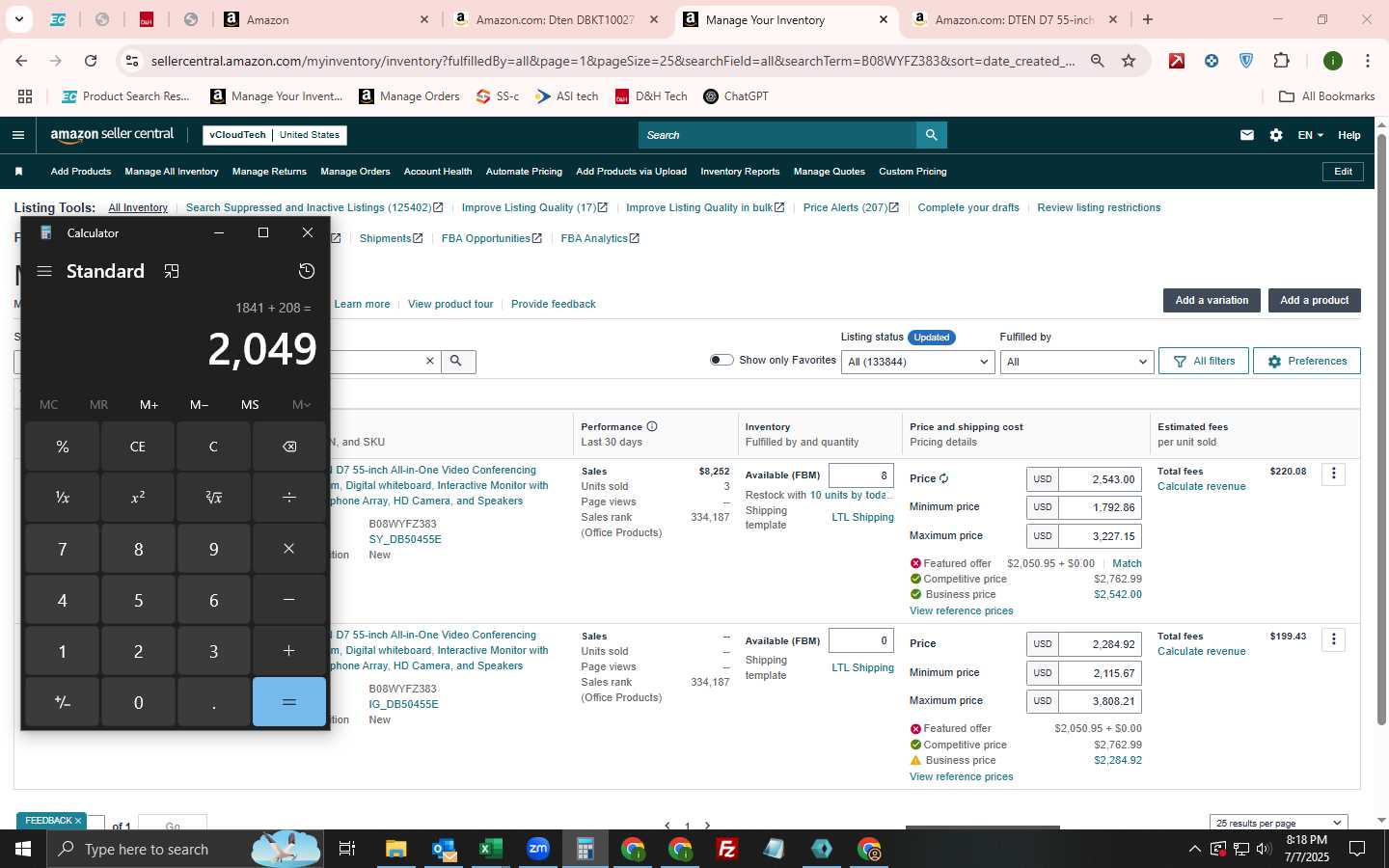Click Calculate revenue link for $220.08 fees
The height and width of the screenshot is (868, 1389).
pyautogui.click(x=1201, y=487)
